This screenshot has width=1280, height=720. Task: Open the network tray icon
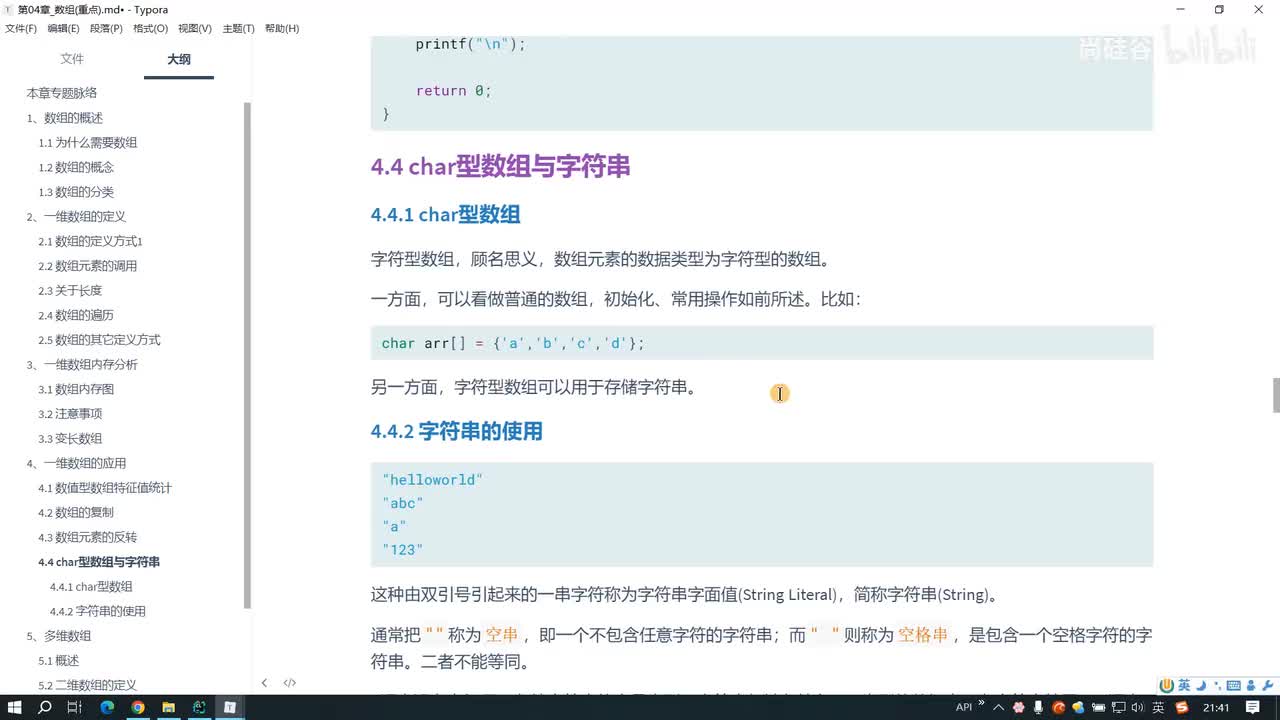pos(1119,707)
